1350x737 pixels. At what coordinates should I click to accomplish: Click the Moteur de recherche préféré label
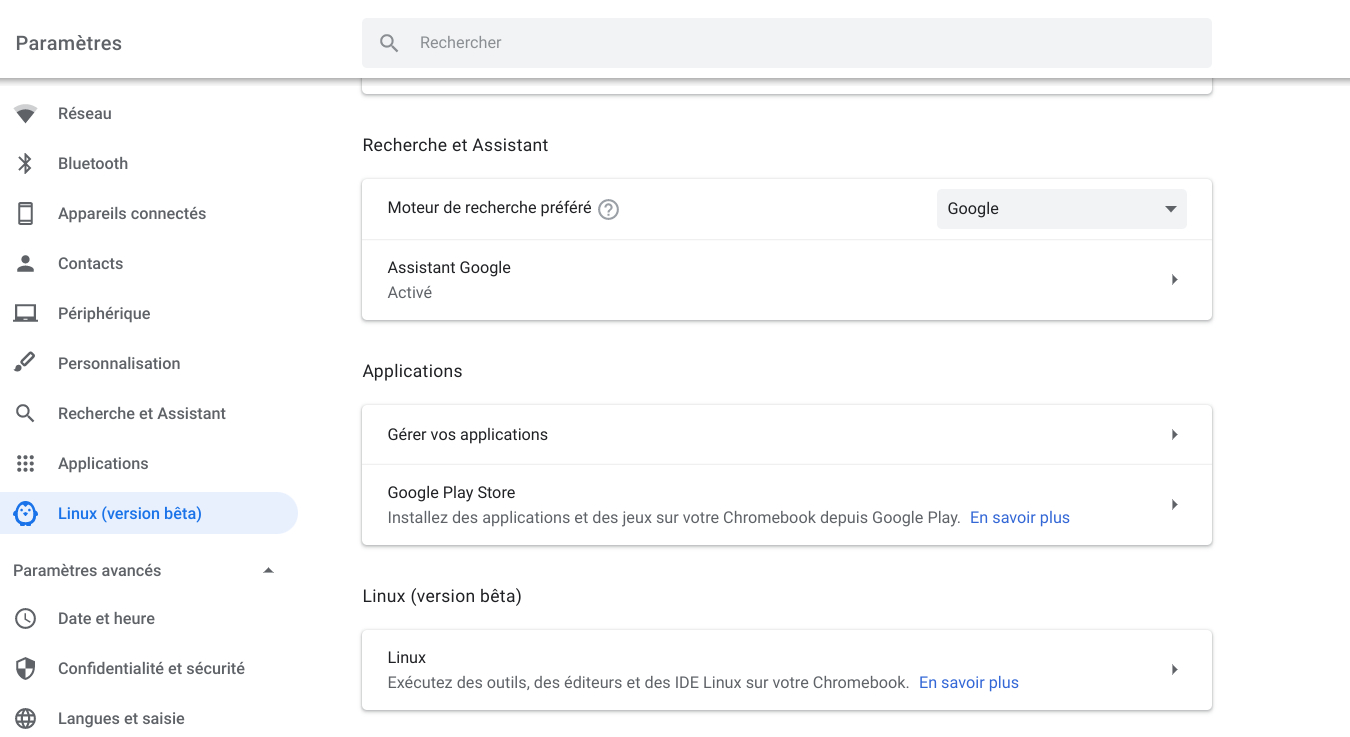489,209
